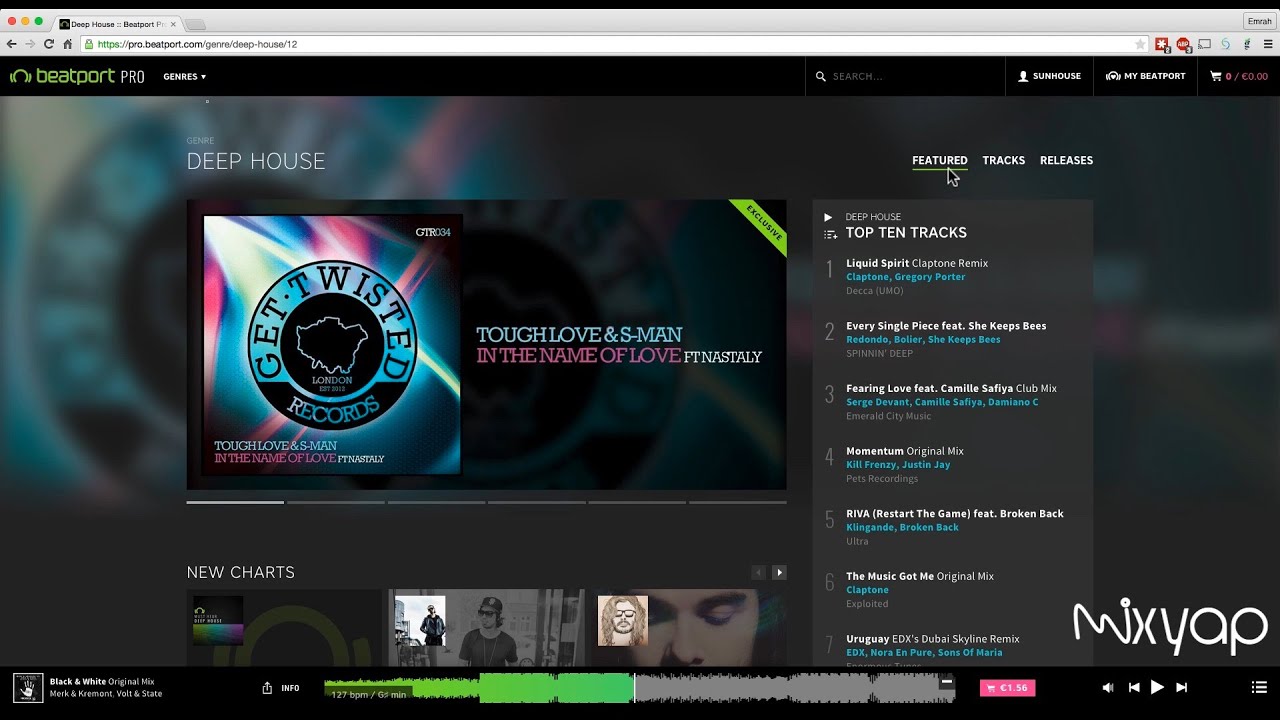Open the Ultra label
Viewport: 1280px width, 720px height.
[x=857, y=541]
